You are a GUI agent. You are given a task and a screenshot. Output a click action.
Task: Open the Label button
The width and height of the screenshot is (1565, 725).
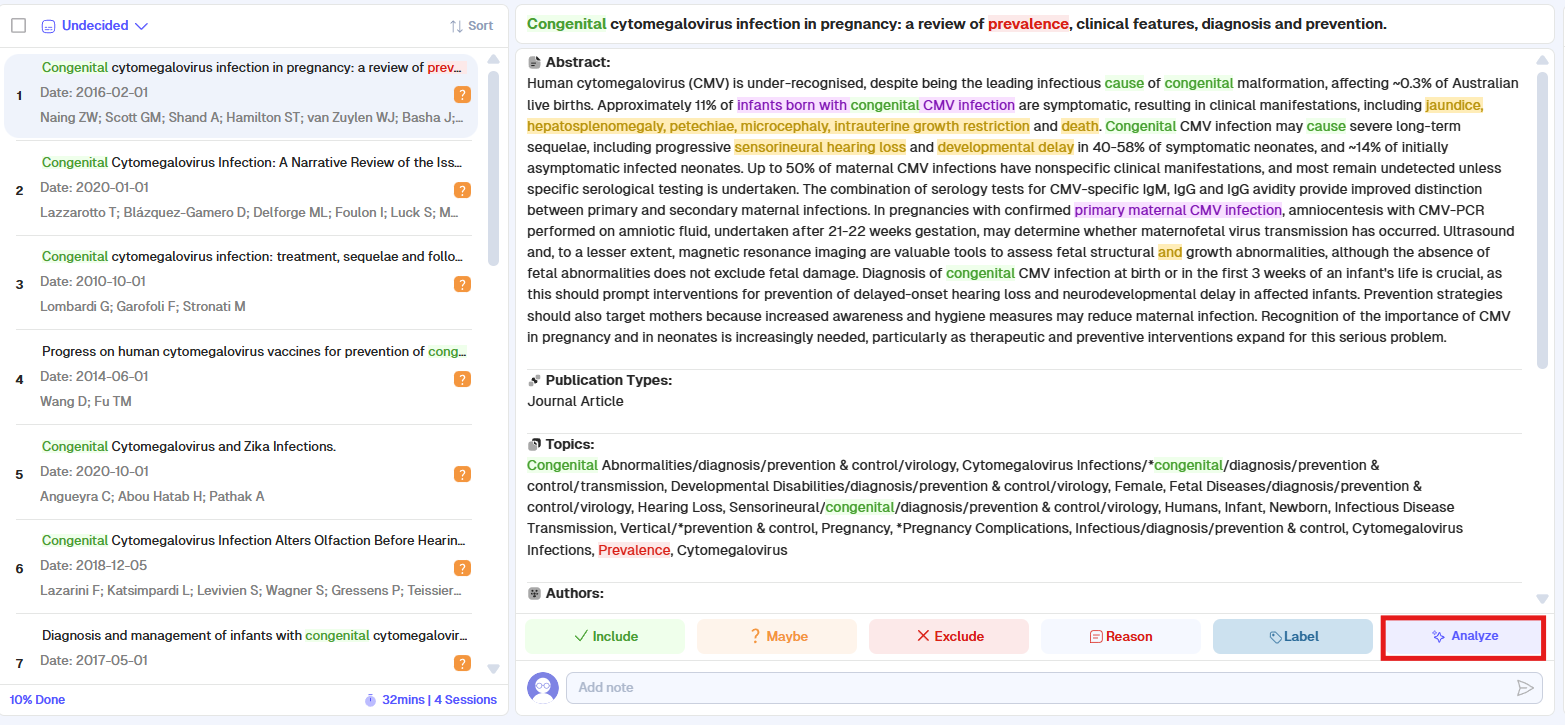pyautogui.click(x=1292, y=636)
